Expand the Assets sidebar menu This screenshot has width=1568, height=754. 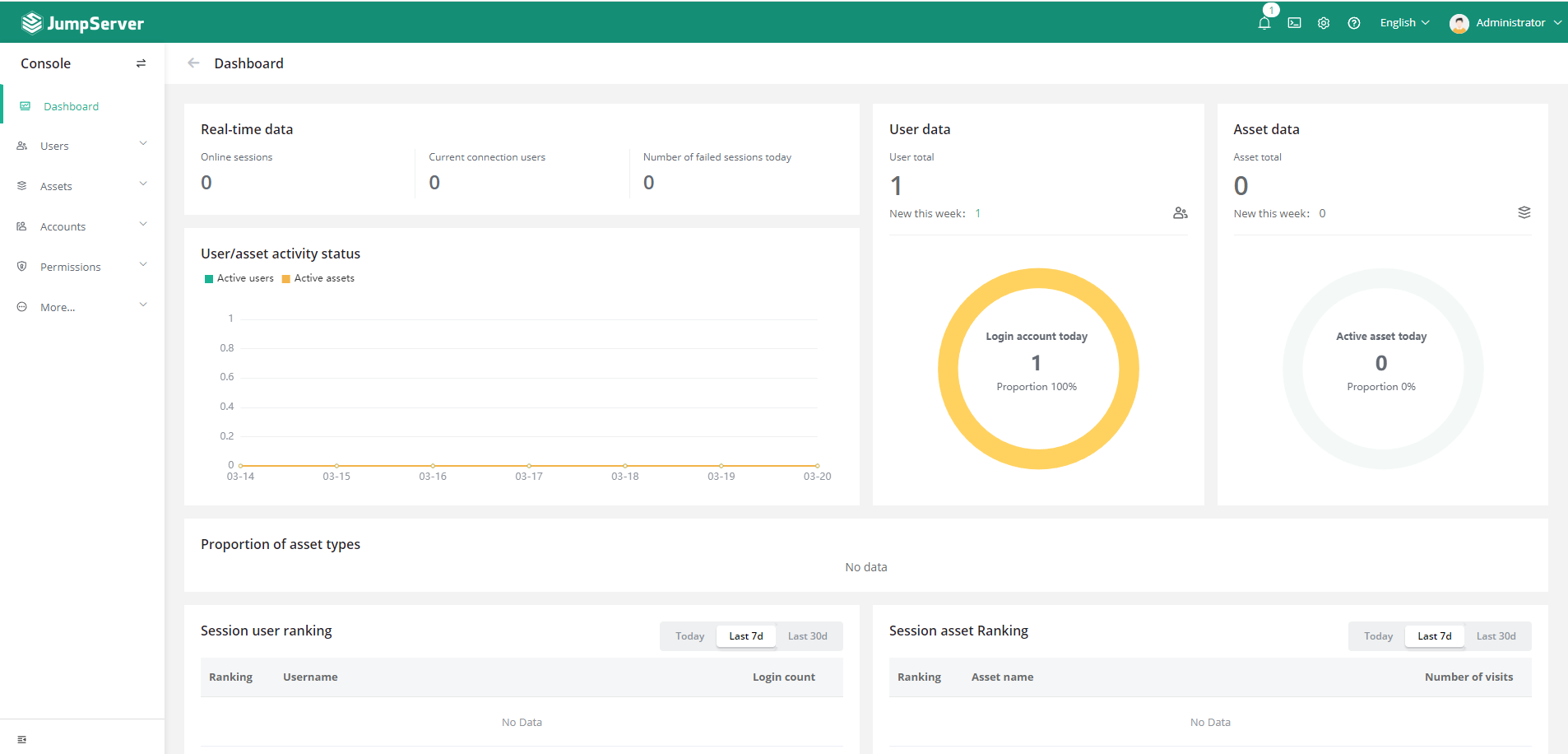(x=82, y=186)
